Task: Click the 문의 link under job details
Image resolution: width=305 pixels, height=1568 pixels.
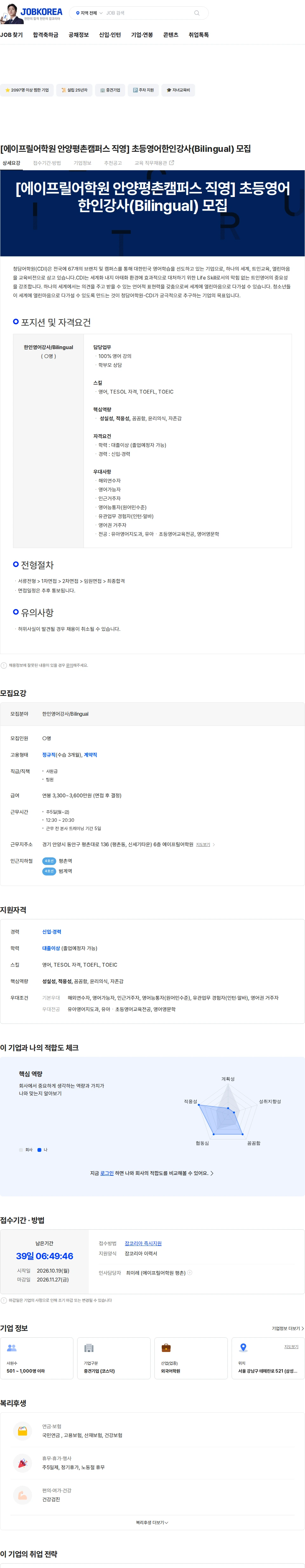Action: (69, 665)
